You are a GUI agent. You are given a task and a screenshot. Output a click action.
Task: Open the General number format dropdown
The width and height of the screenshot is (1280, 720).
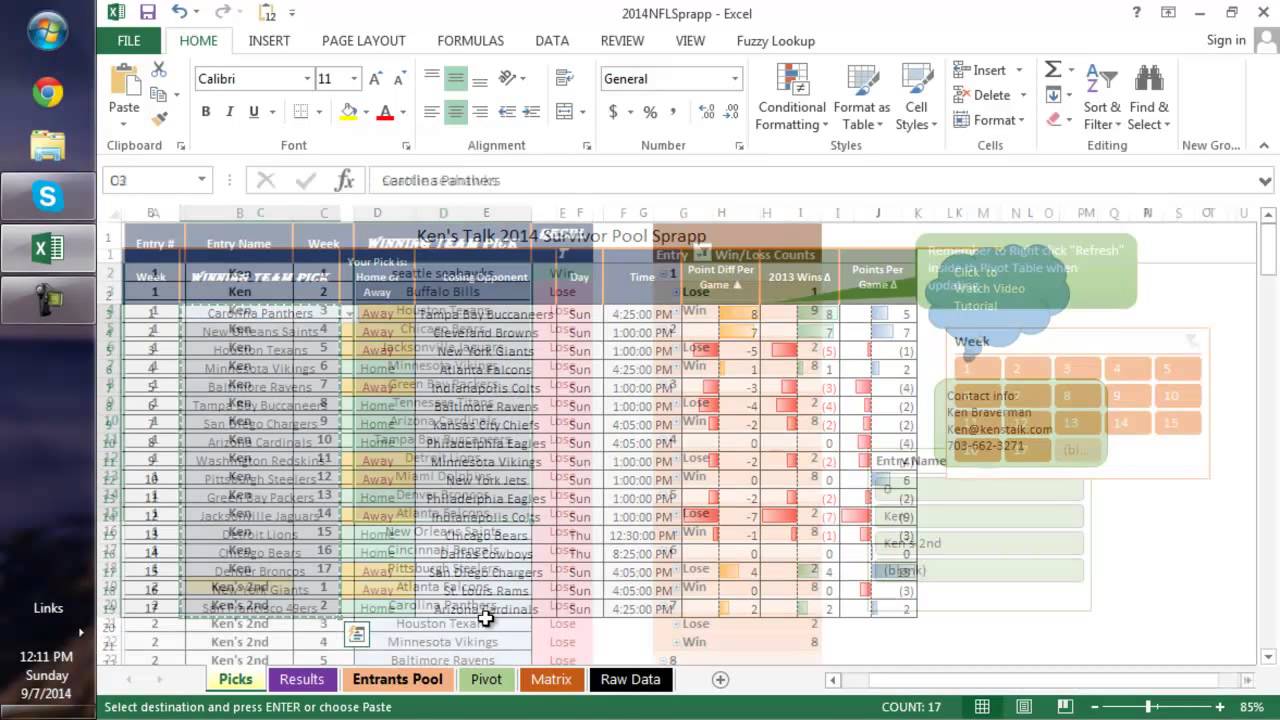(735, 79)
